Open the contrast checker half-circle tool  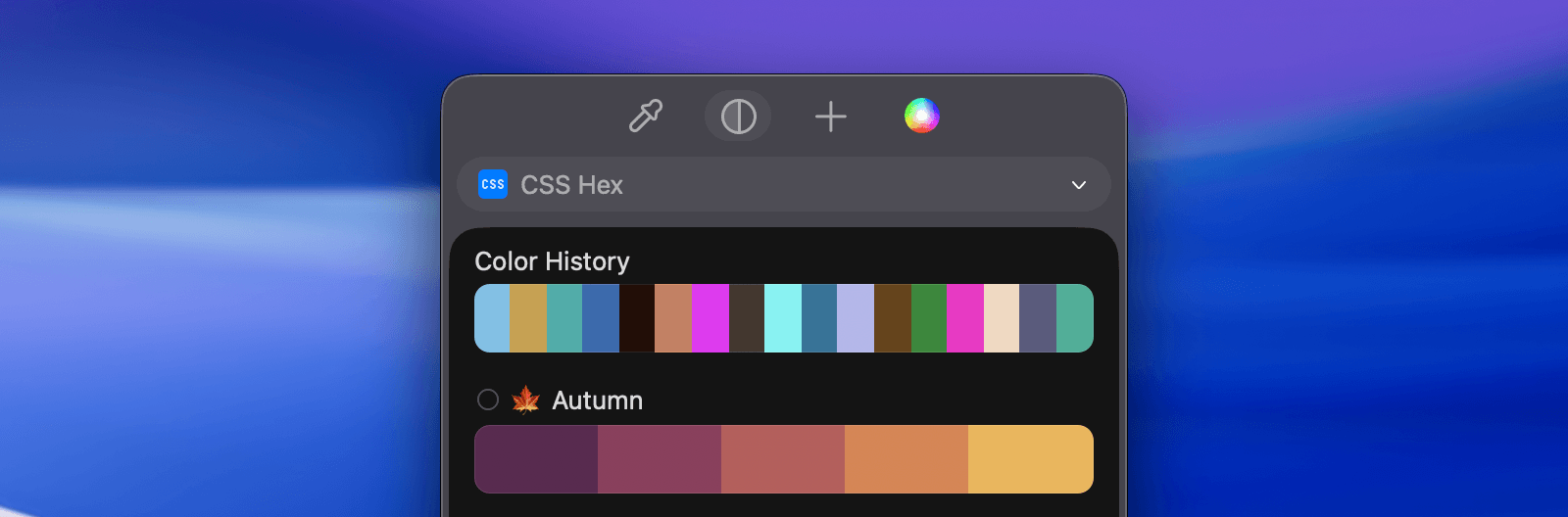(x=738, y=117)
